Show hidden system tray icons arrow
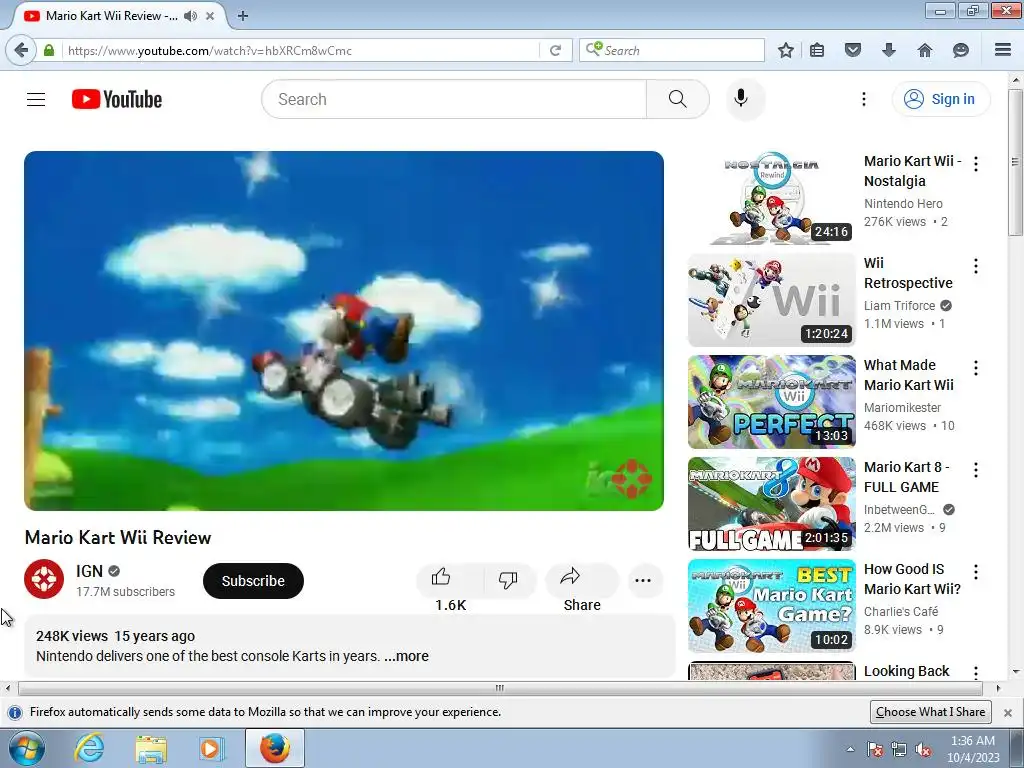This screenshot has width=1024, height=768. click(850, 749)
